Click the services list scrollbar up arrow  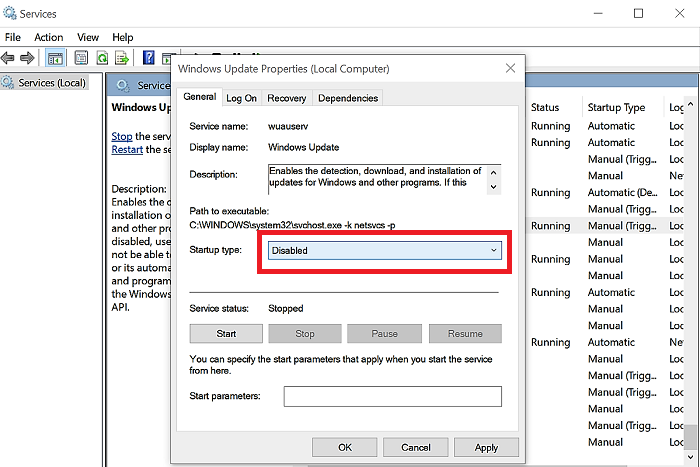coord(691,104)
